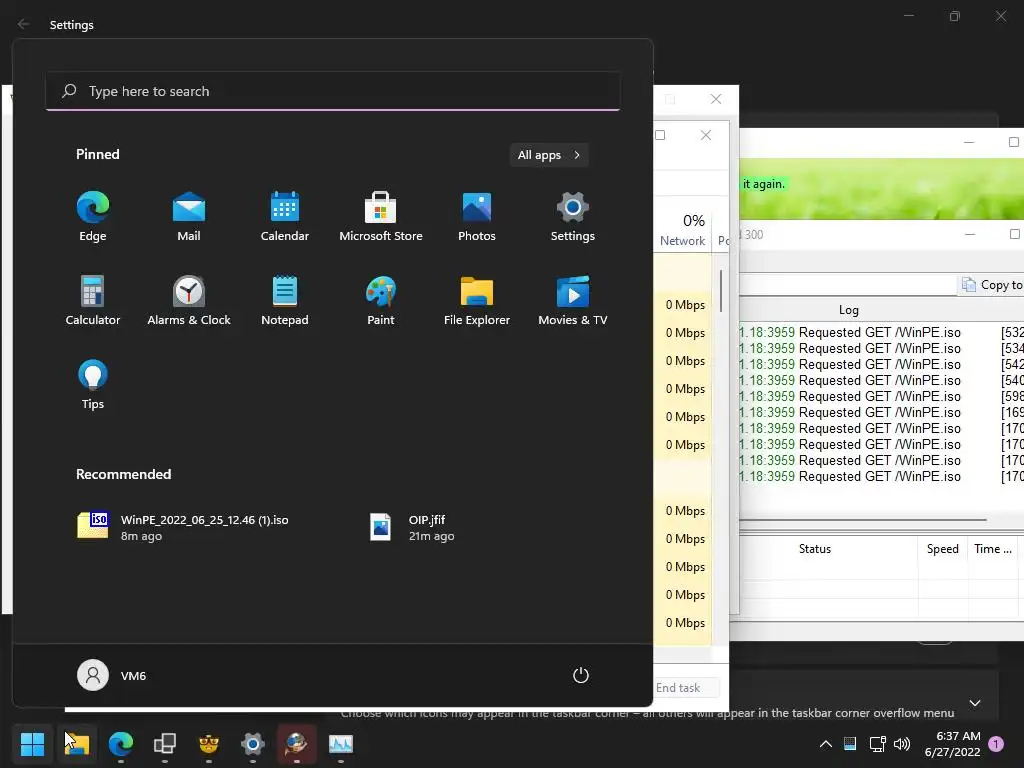This screenshot has width=1024, height=768.
Task: Click the power button in Start menu
Action: (x=581, y=675)
